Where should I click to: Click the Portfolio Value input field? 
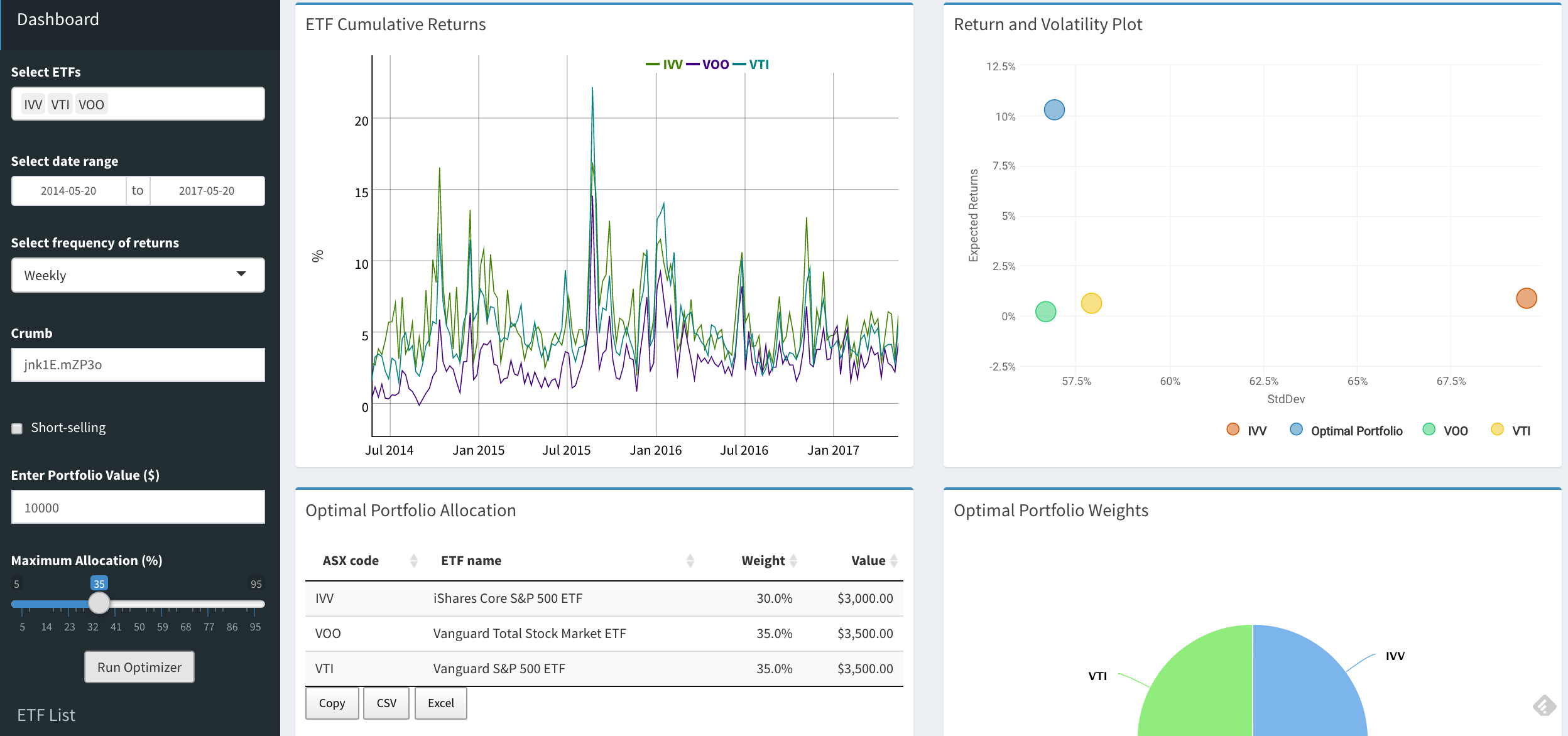click(138, 507)
